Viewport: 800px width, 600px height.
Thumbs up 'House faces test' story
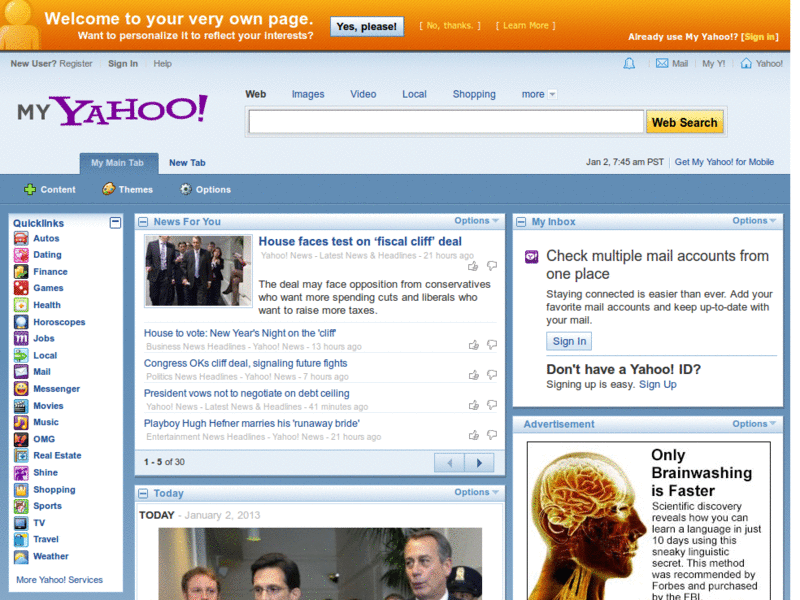pos(473,266)
